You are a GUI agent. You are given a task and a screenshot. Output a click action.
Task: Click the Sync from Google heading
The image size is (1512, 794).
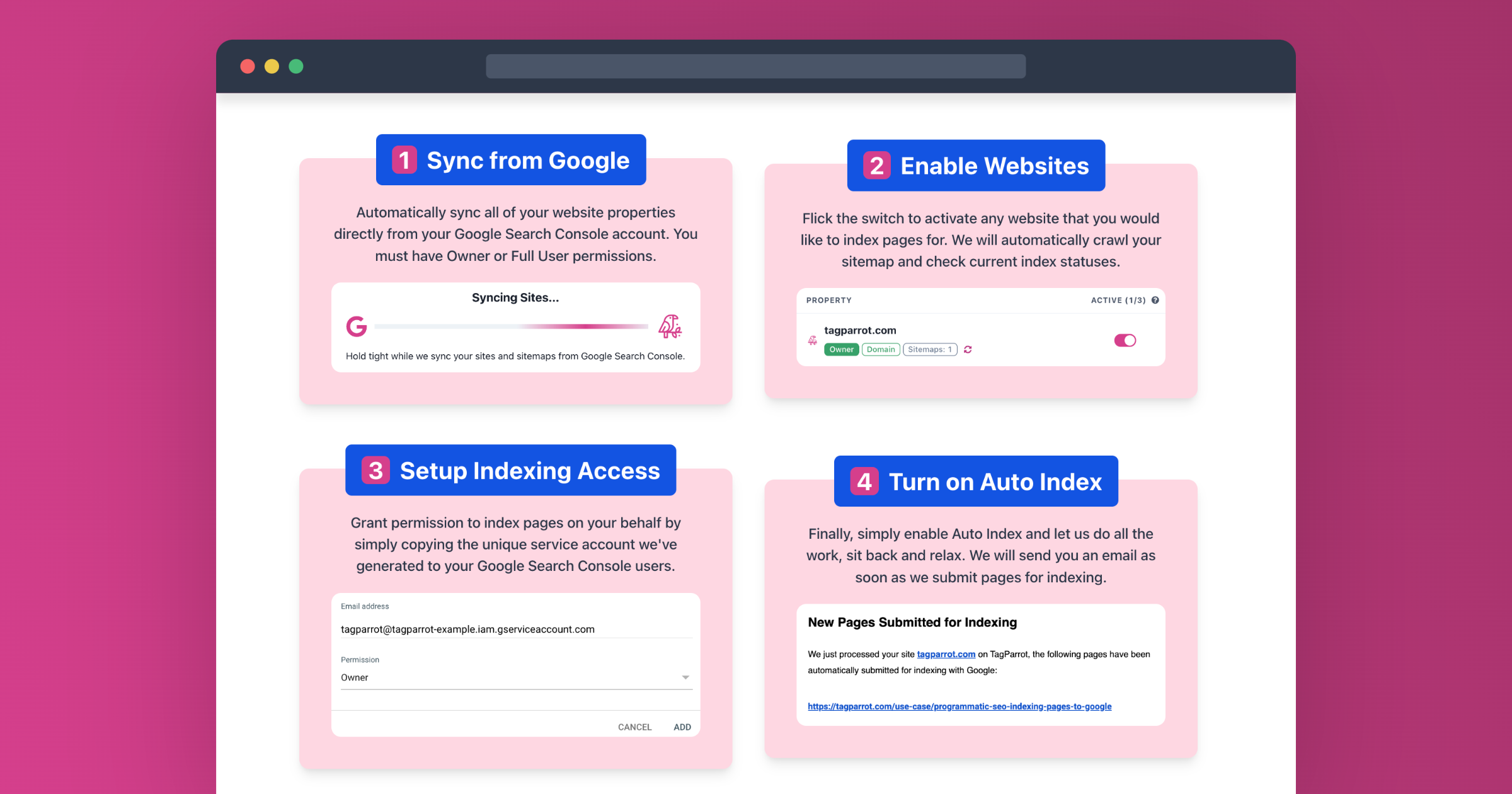pos(511,160)
